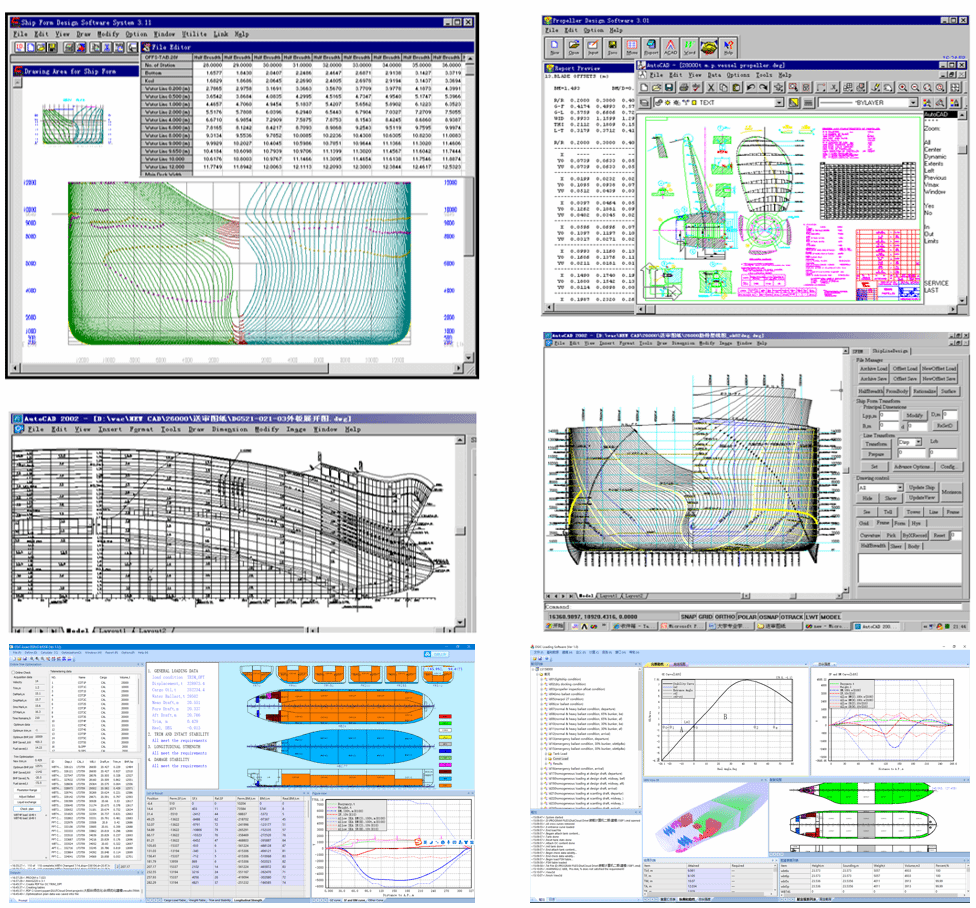This screenshot has height=908, width=976.
Task: Click the New icon in Propeller Design toolbar
Action: [x=553, y=47]
